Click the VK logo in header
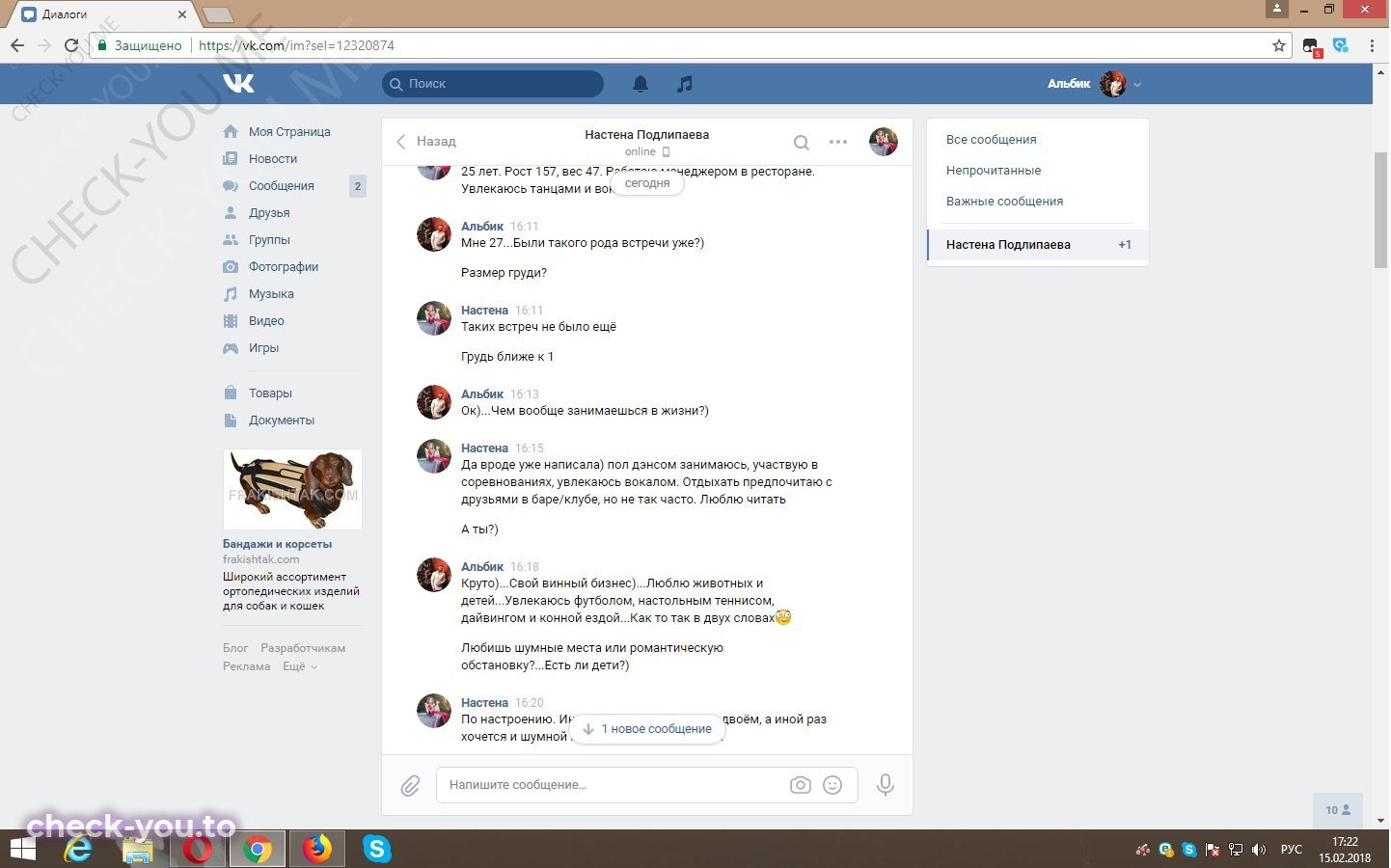 point(238,84)
